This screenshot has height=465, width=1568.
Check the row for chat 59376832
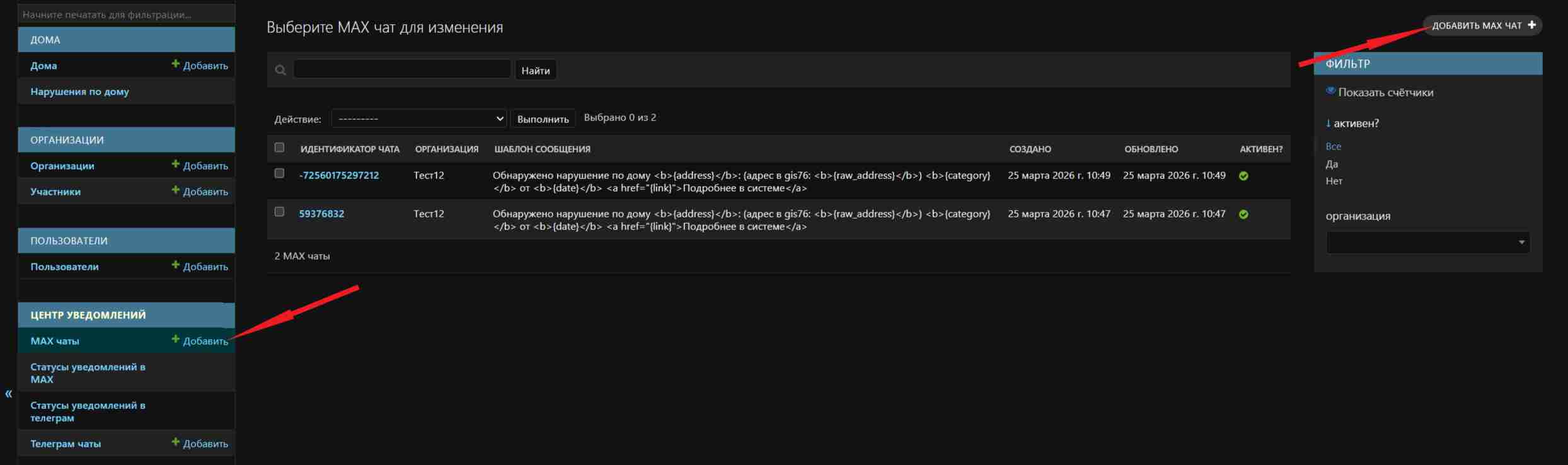279,212
